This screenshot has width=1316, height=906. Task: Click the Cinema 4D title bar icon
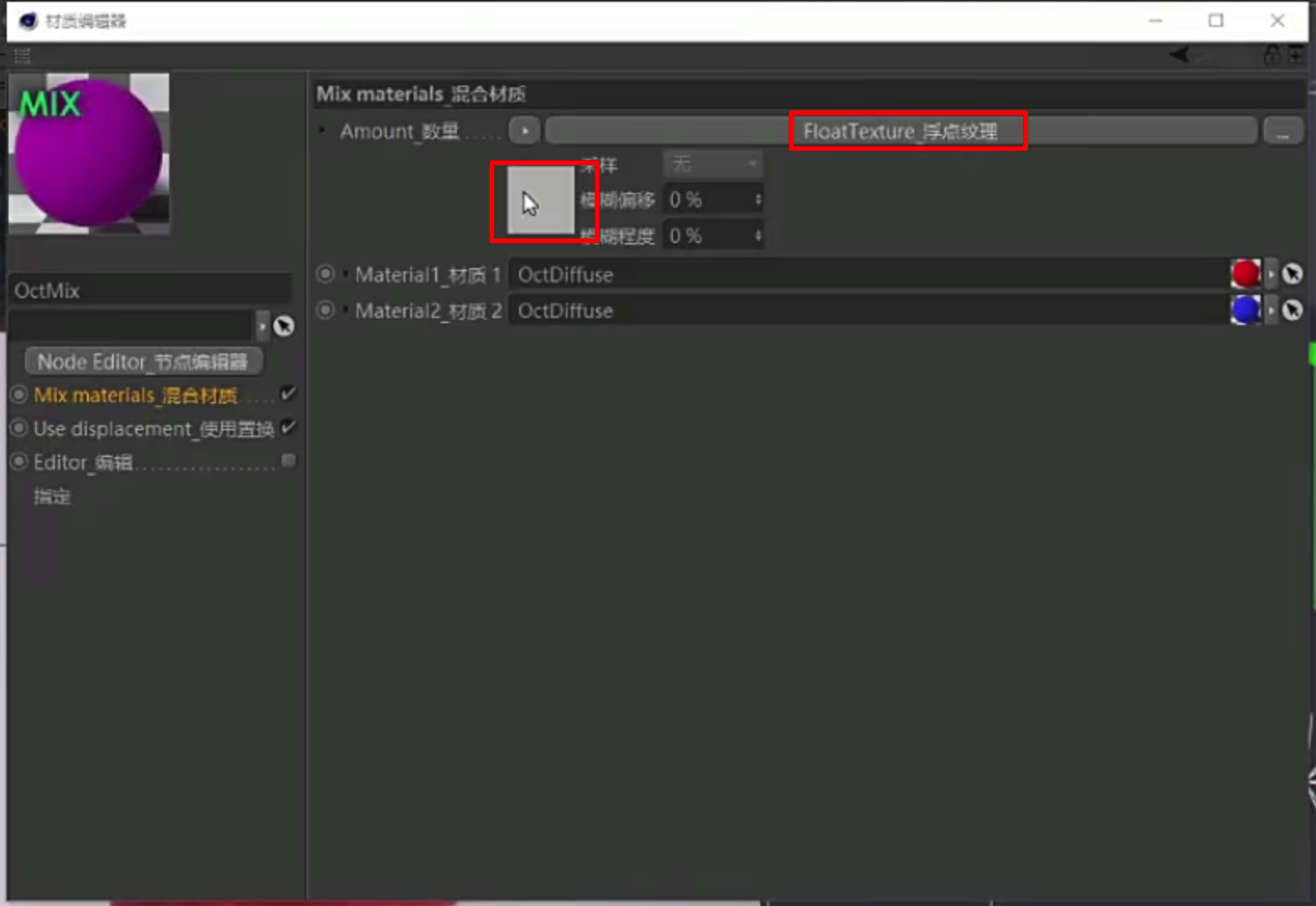click(28, 21)
